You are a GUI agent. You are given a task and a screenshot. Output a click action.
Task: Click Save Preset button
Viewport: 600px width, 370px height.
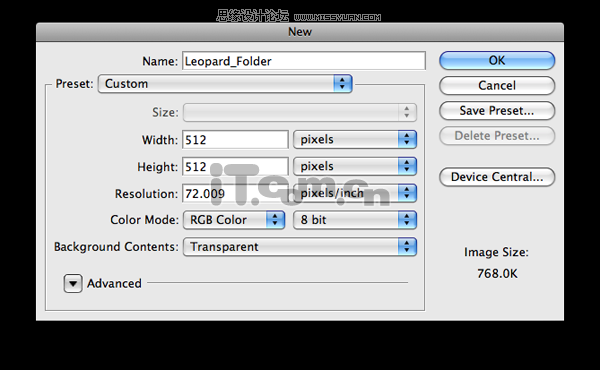[x=497, y=111]
